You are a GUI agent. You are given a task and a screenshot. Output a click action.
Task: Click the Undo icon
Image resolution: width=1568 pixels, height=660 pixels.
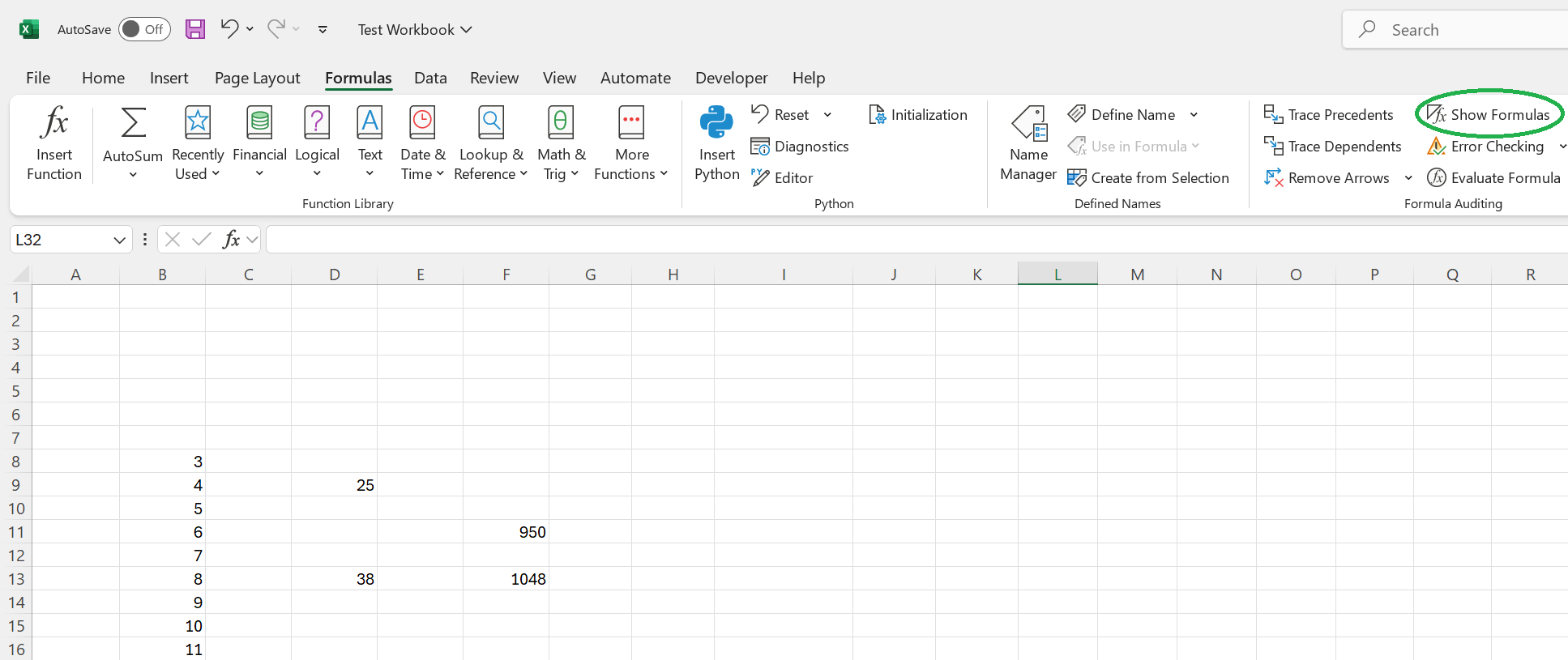(229, 29)
